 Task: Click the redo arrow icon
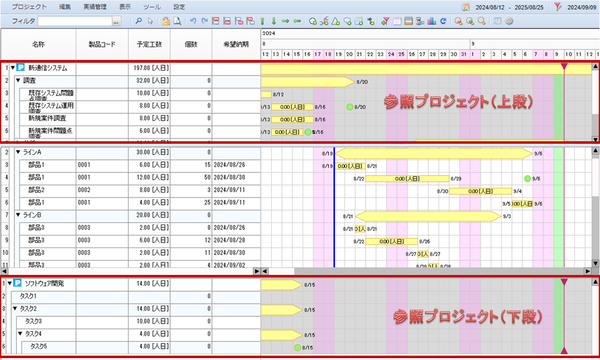204,21
